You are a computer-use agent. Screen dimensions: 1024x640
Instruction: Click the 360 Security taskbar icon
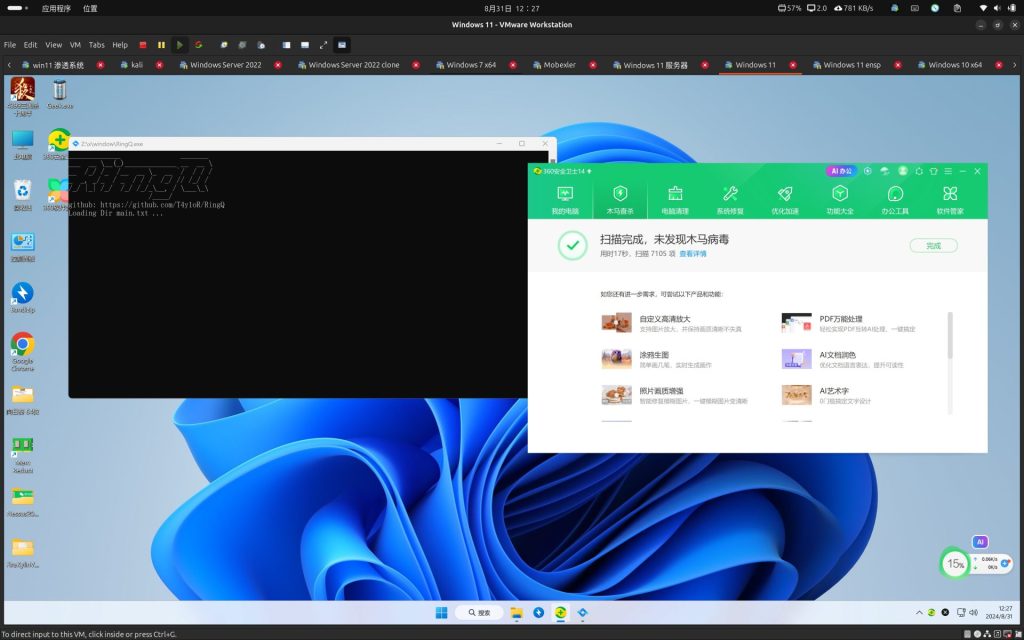[x=560, y=613]
